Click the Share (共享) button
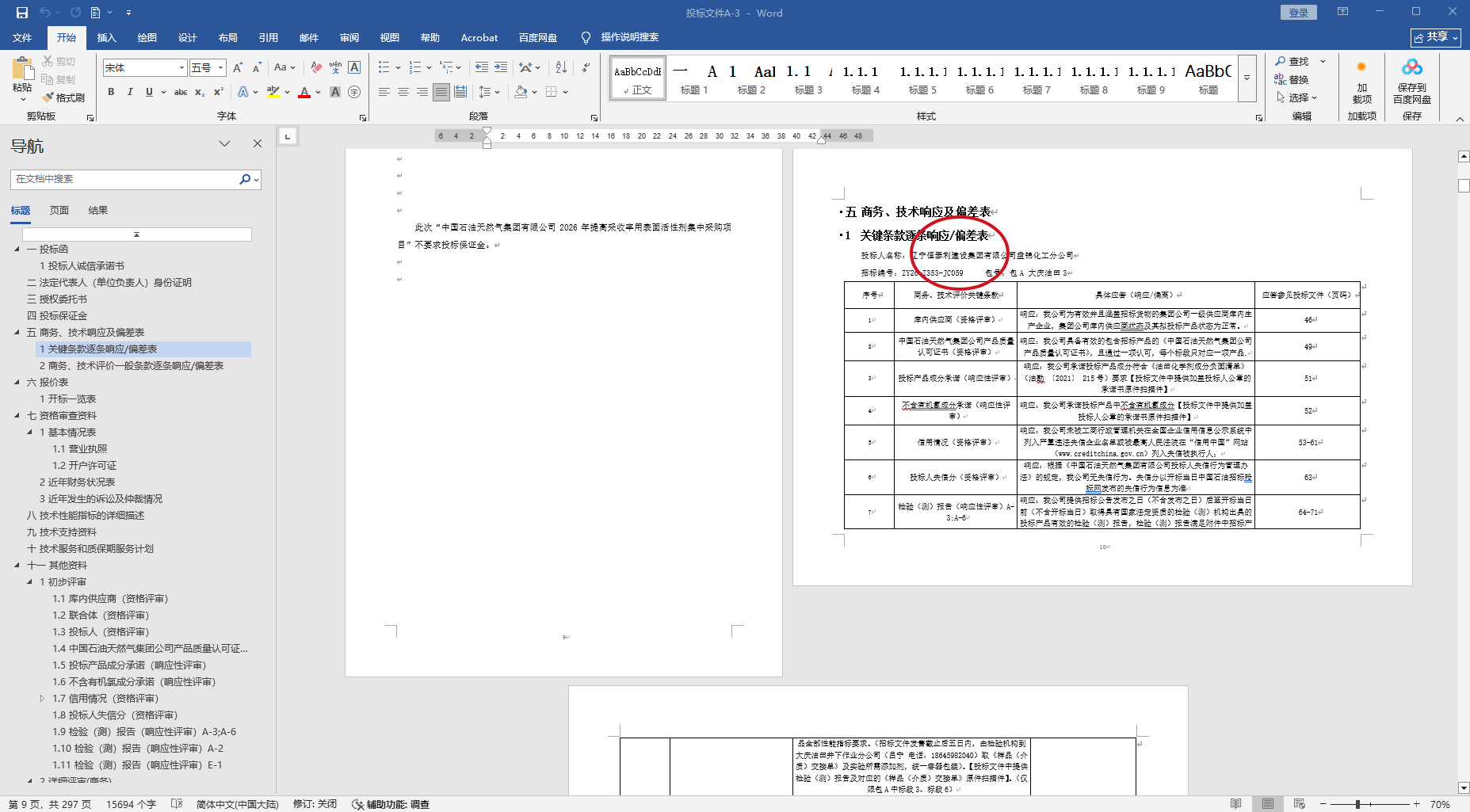 (1435, 37)
